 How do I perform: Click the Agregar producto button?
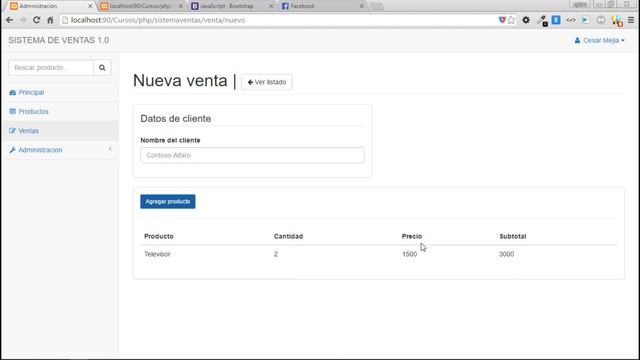click(x=168, y=202)
